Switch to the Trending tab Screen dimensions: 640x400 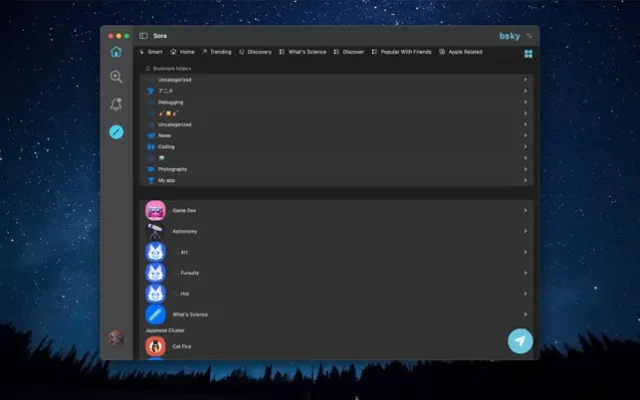pos(217,52)
